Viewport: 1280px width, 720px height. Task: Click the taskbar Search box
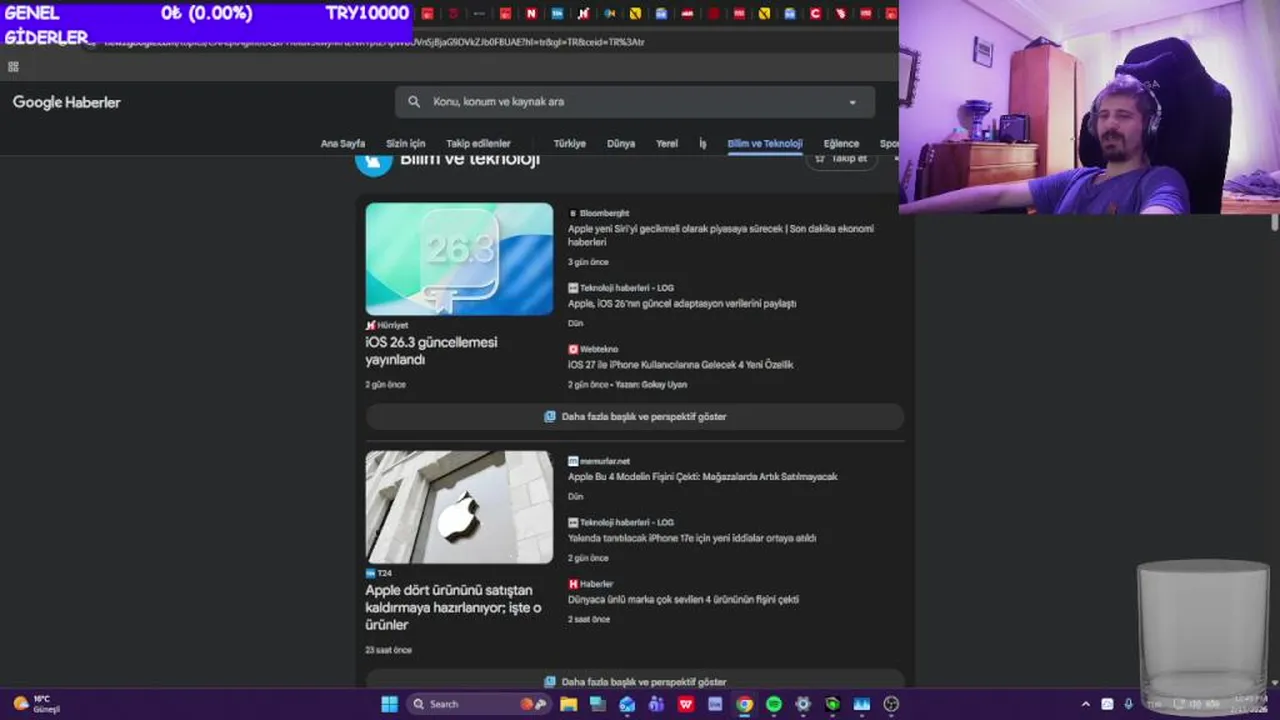pos(480,704)
